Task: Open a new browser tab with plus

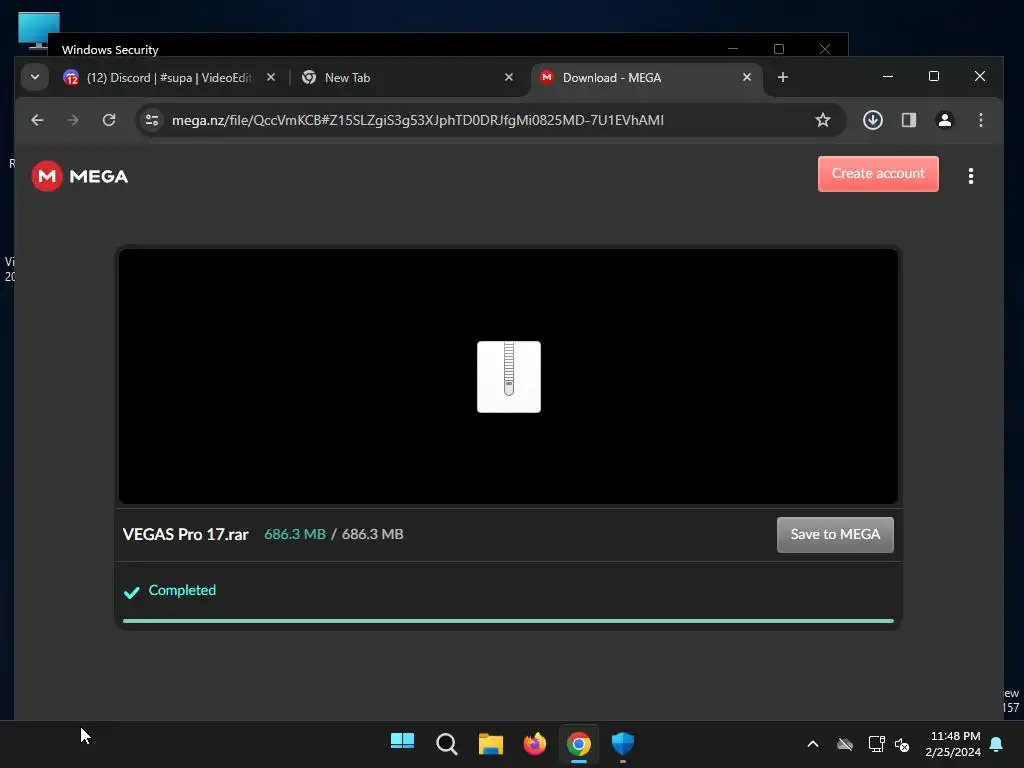Action: pos(782,77)
